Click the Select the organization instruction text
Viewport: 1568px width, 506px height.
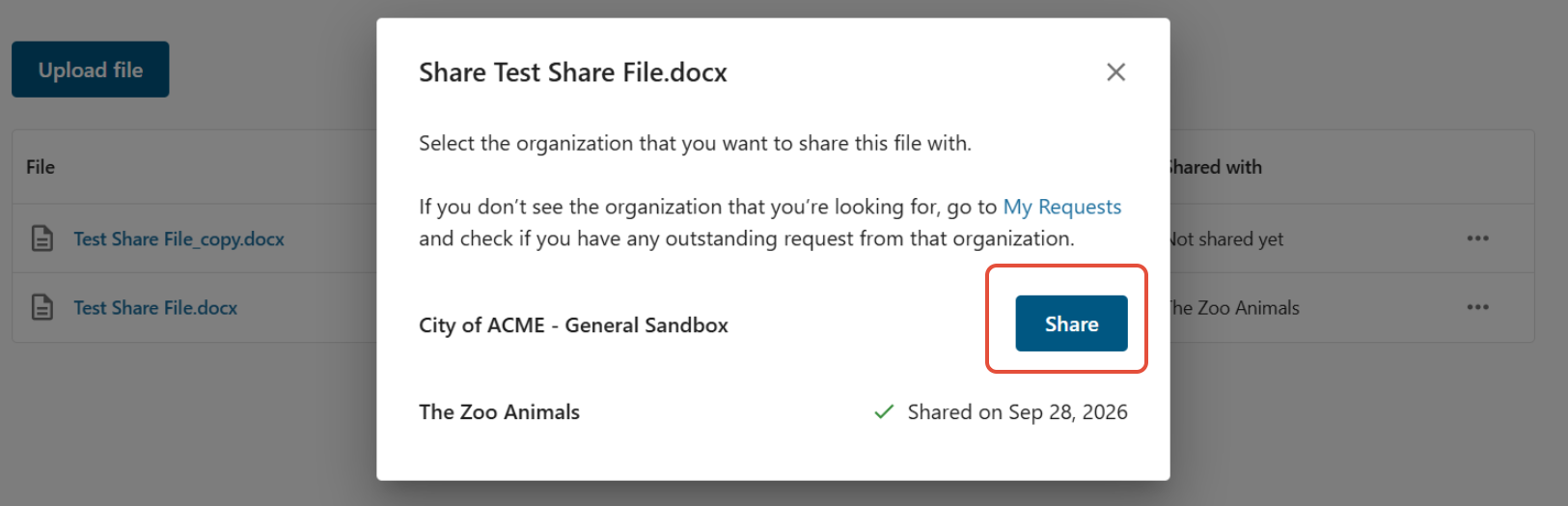[695, 144]
